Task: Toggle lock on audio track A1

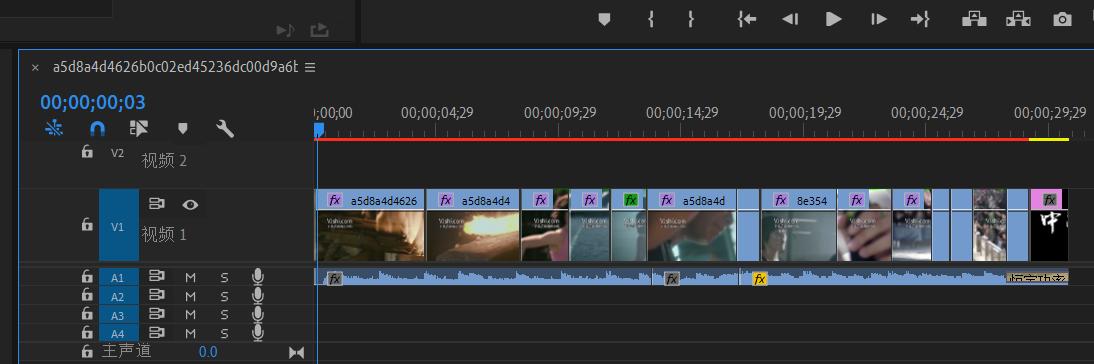Action: click(87, 277)
